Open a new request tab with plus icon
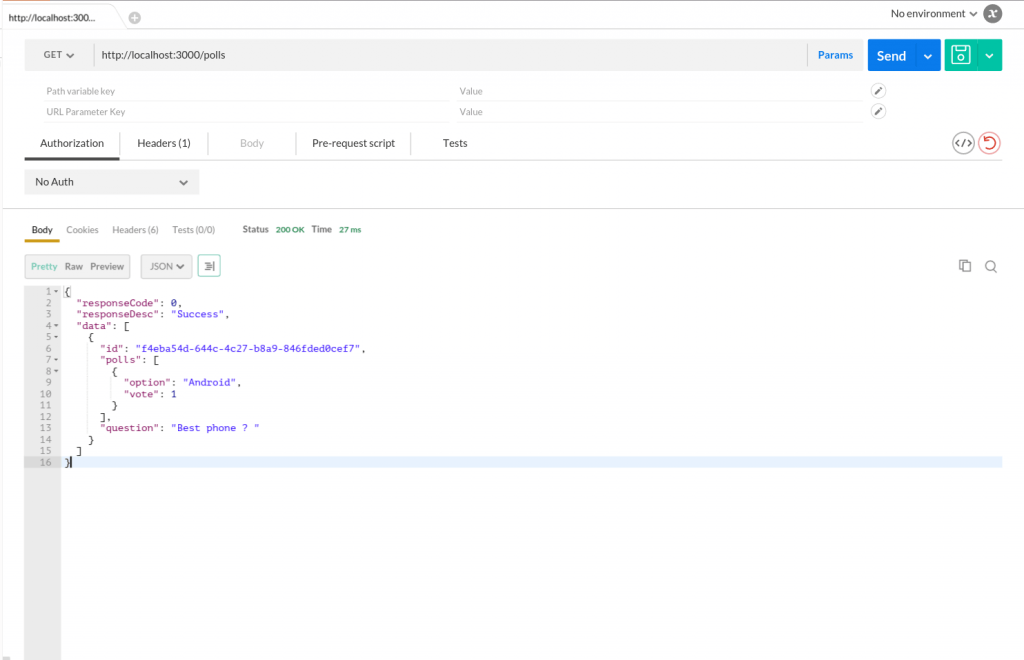1024x660 pixels. point(134,16)
